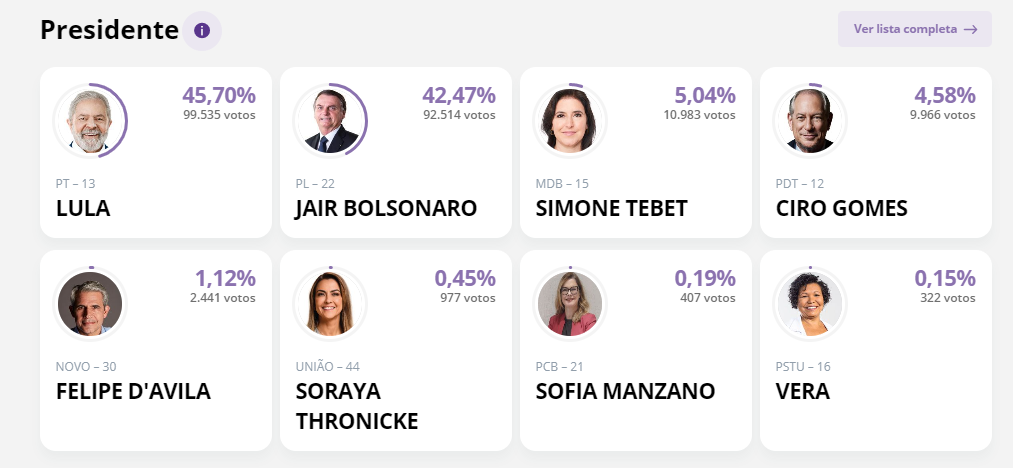Image resolution: width=1013 pixels, height=468 pixels.
Task: Click the Presidente section heading
Action: point(109,30)
